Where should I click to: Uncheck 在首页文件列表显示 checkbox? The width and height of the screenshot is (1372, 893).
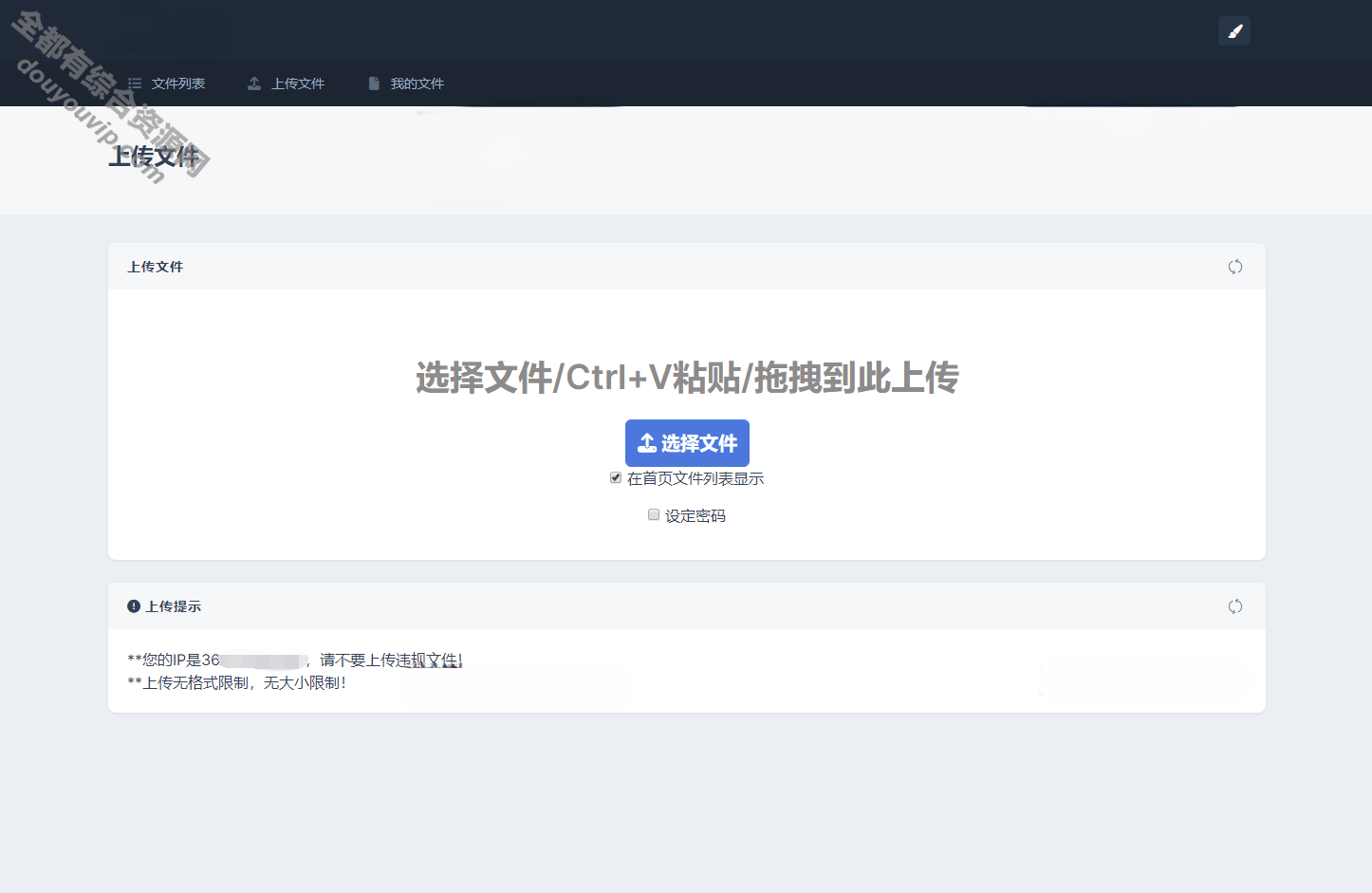[x=616, y=477]
